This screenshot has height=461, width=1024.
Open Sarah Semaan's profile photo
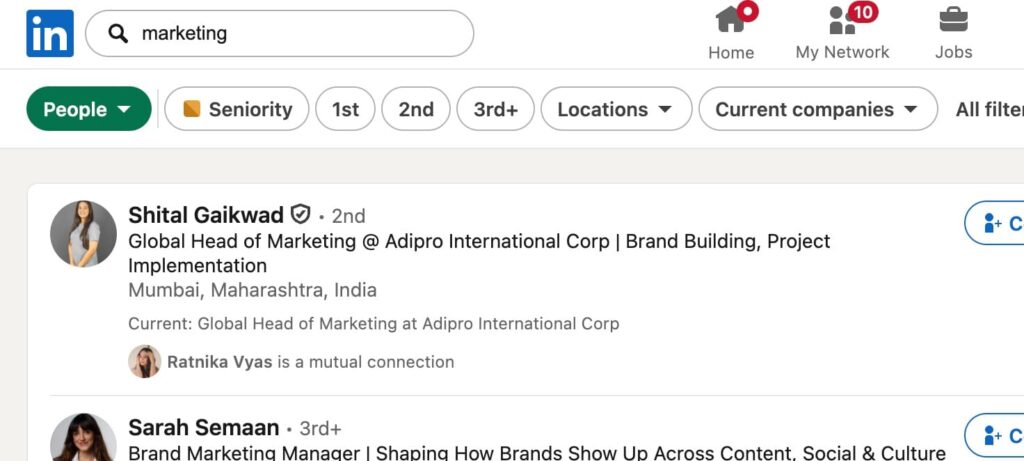click(83, 437)
